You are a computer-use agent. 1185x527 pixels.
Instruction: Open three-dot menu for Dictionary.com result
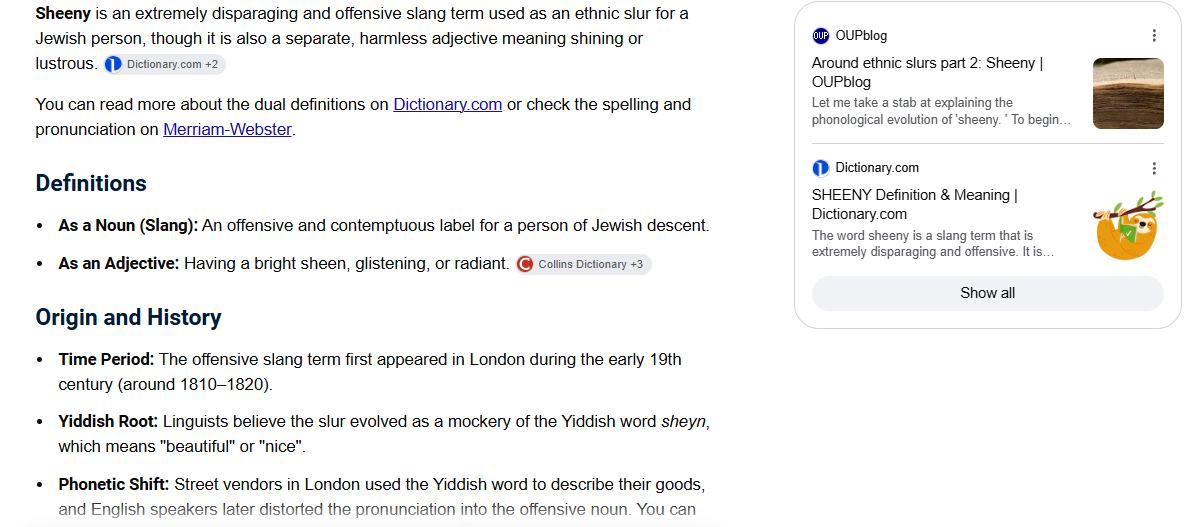coord(1153,168)
